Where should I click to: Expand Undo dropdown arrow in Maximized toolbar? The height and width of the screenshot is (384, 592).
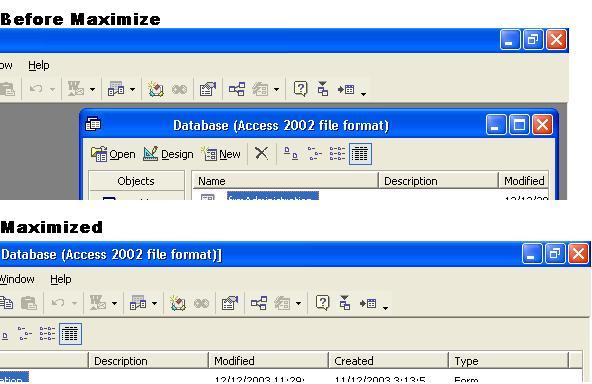74,303
